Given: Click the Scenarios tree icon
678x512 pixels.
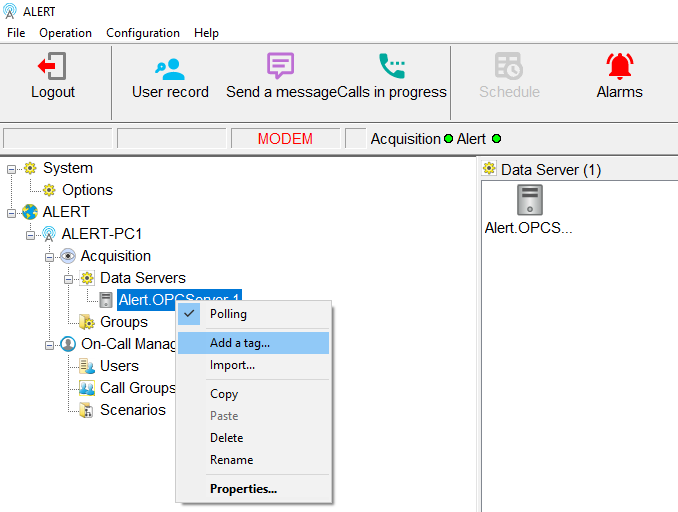Looking at the screenshot, I should tap(87, 410).
